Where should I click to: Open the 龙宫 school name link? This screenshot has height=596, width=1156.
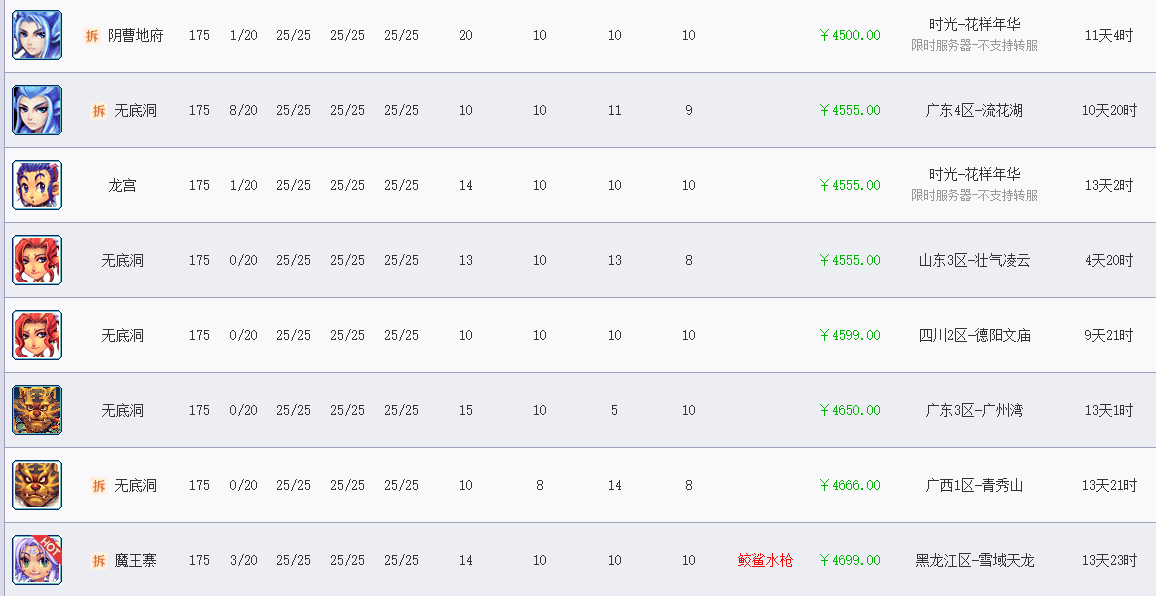pyautogui.click(x=122, y=185)
